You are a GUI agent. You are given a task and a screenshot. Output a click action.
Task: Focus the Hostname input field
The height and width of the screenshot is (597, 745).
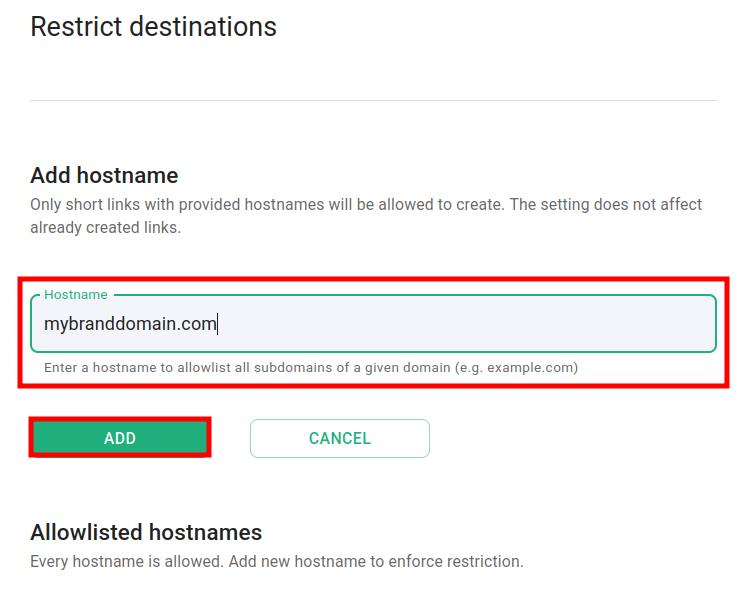(373, 324)
